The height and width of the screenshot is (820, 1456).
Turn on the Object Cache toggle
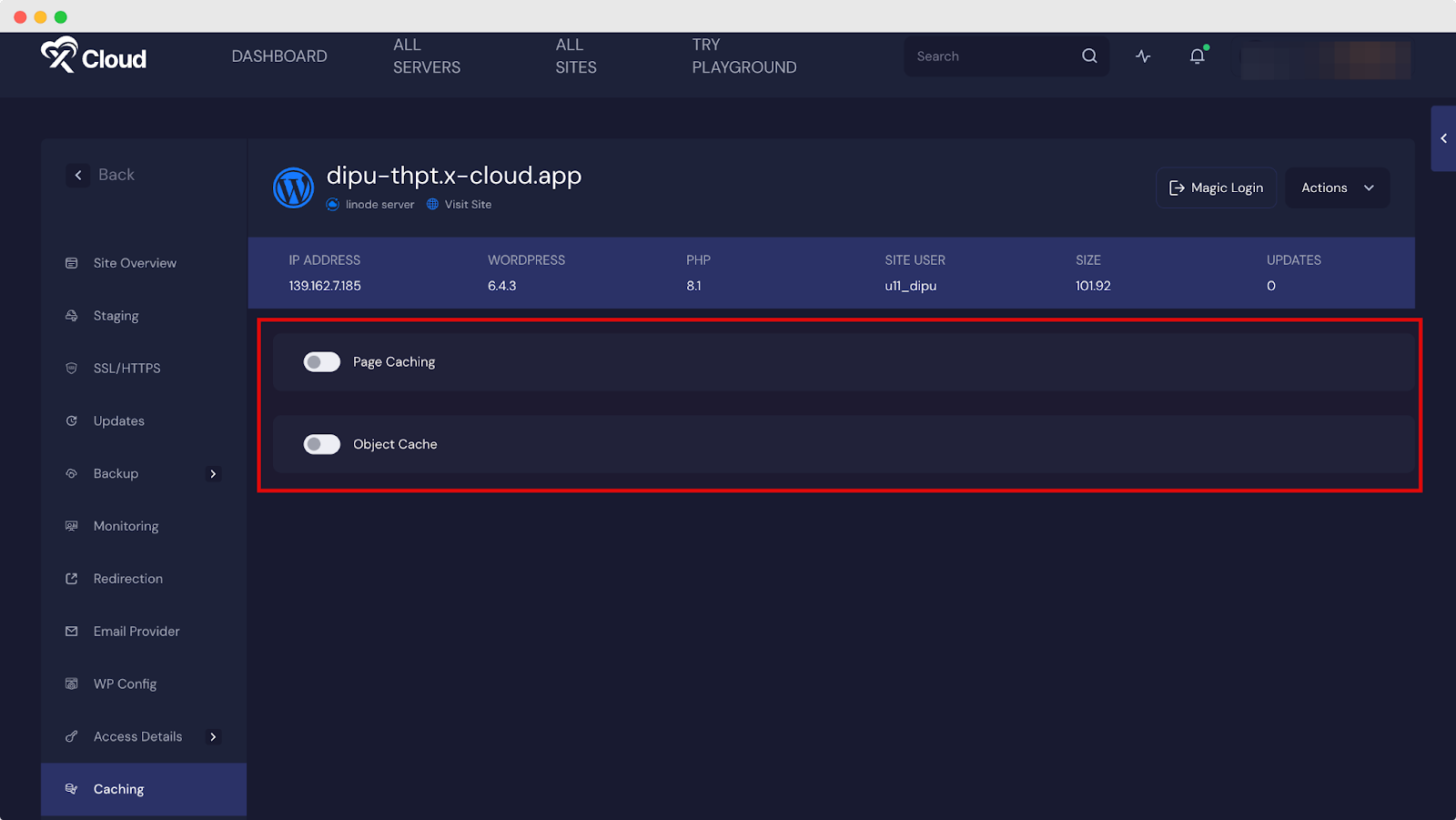[x=322, y=444]
